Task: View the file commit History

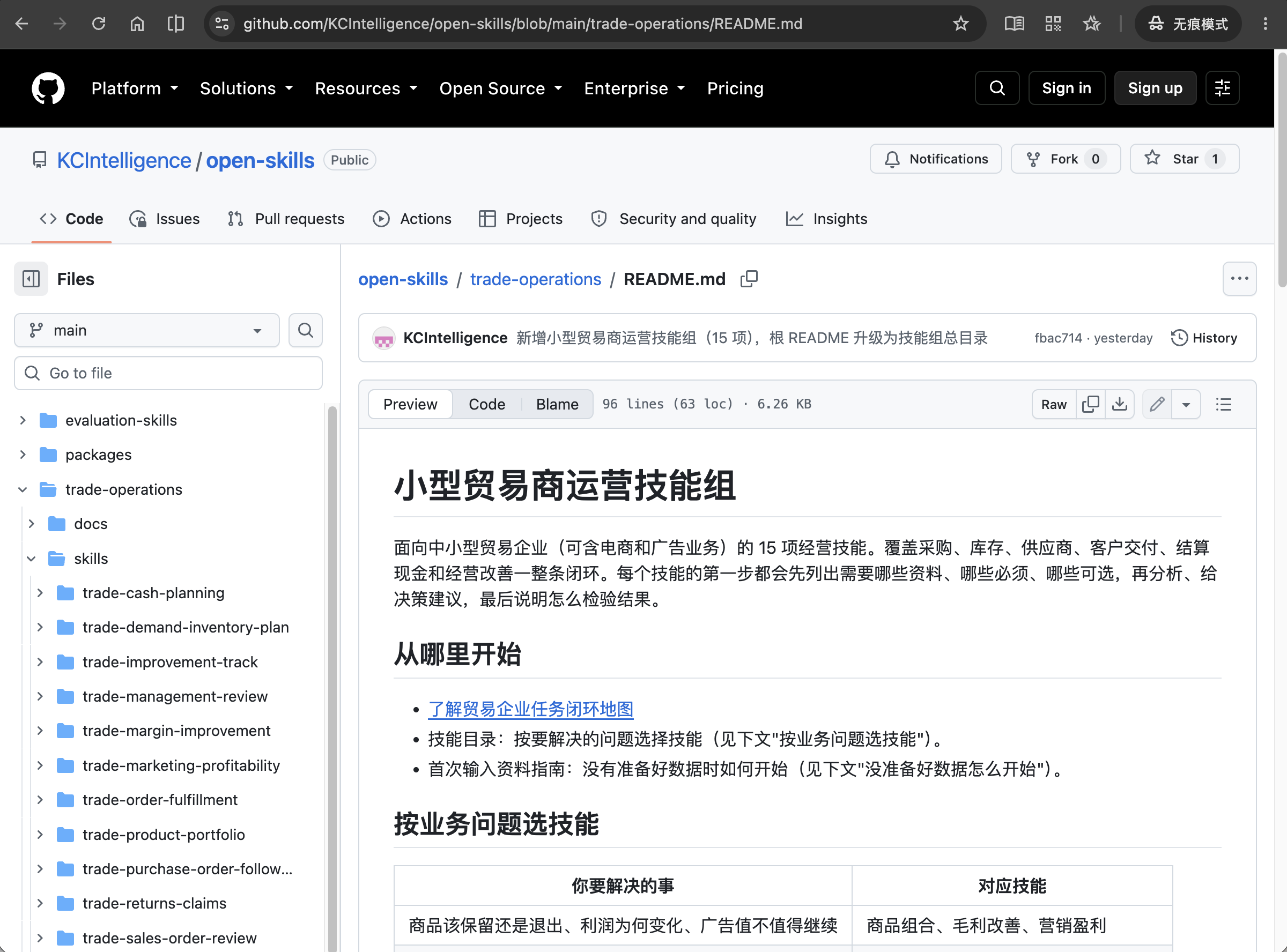Action: pos(1203,338)
